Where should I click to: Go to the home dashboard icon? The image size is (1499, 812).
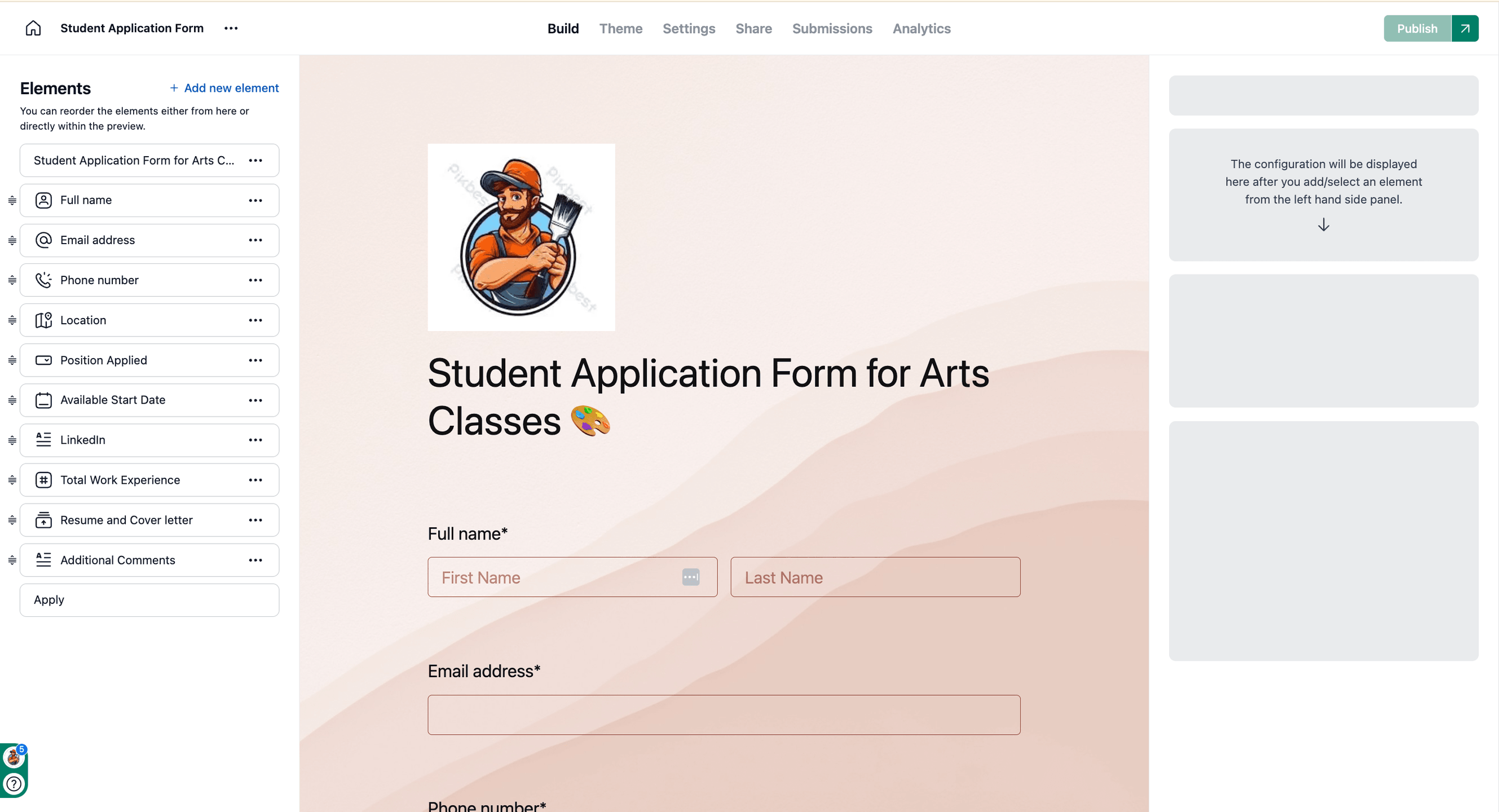coord(33,28)
